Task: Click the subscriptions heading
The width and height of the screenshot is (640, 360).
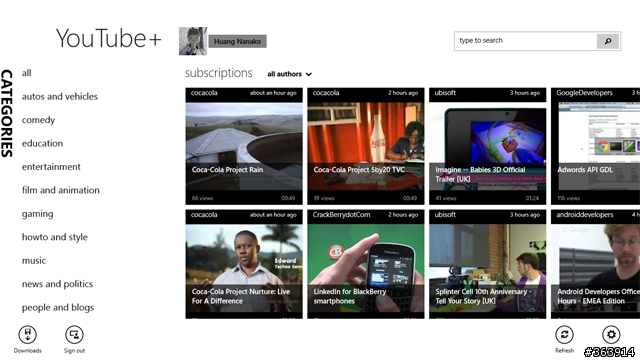Action: tap(219, 73)
